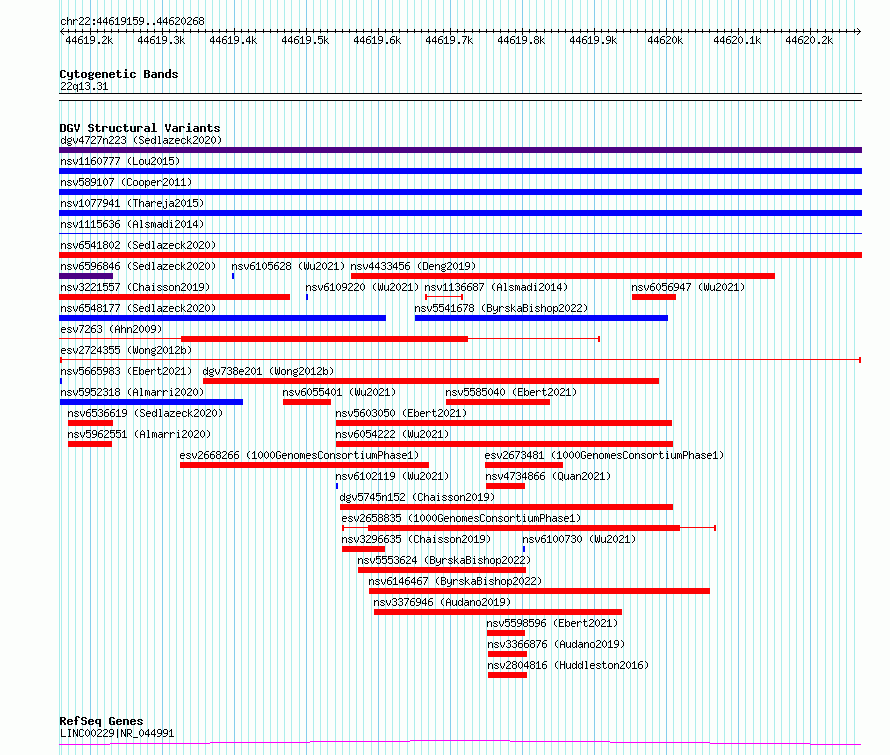Open nsv5585040 (Ebert2021) variant label

click(x=511, y=392)
